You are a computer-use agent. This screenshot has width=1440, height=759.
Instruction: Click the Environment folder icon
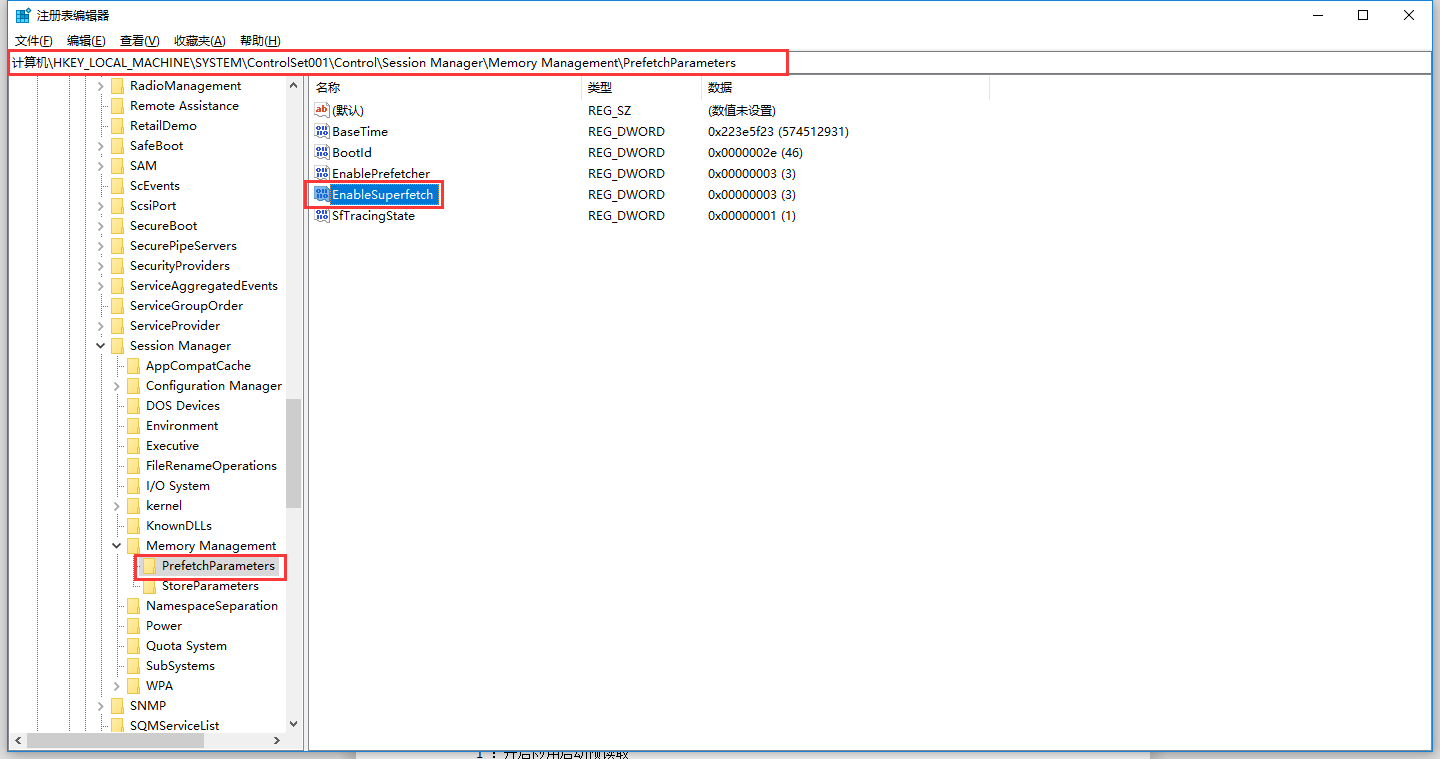pos(133,426)
